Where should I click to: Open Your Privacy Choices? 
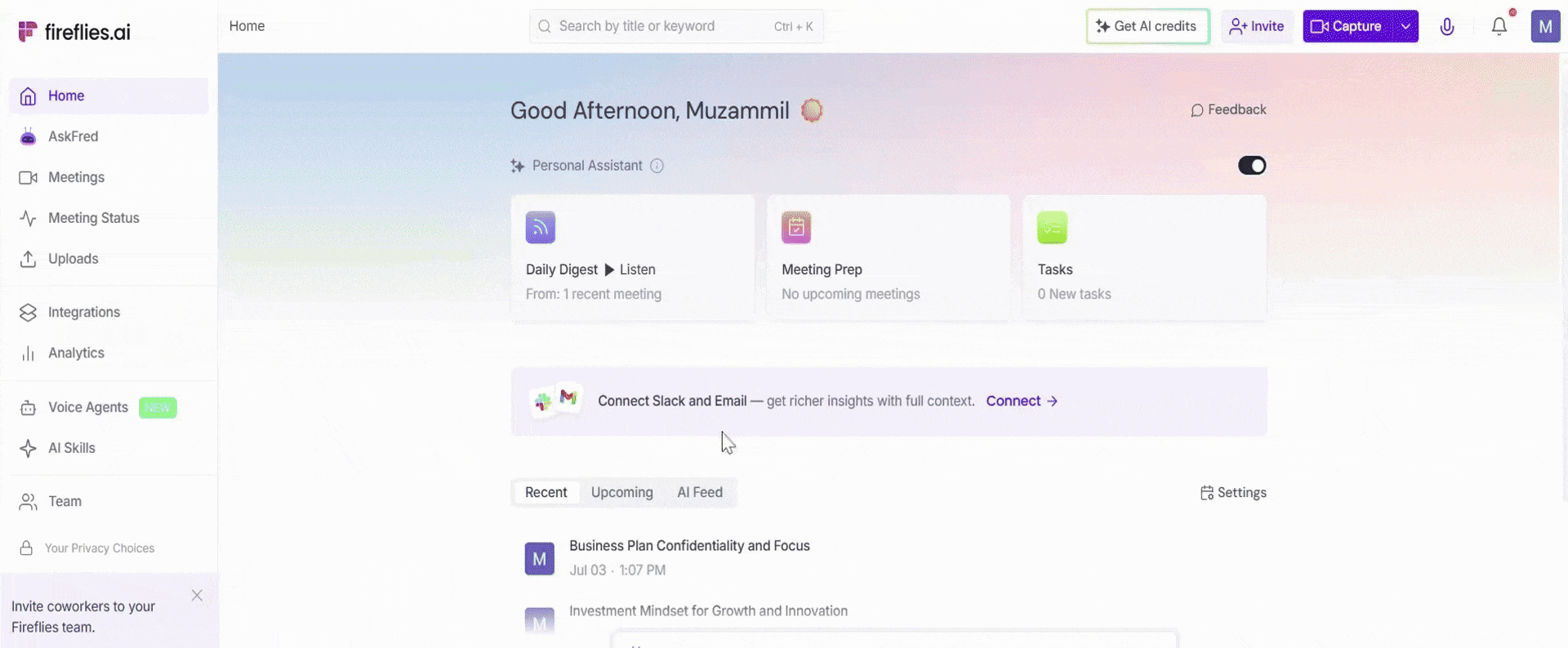tap(99, 548)
